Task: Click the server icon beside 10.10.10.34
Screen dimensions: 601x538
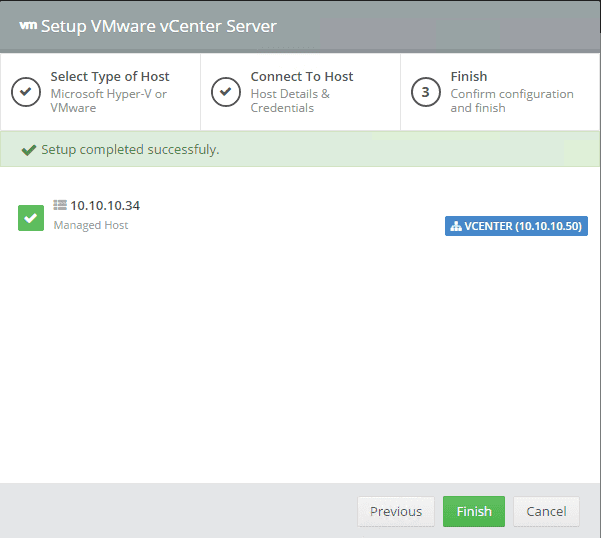Action: tap(60, 205)
